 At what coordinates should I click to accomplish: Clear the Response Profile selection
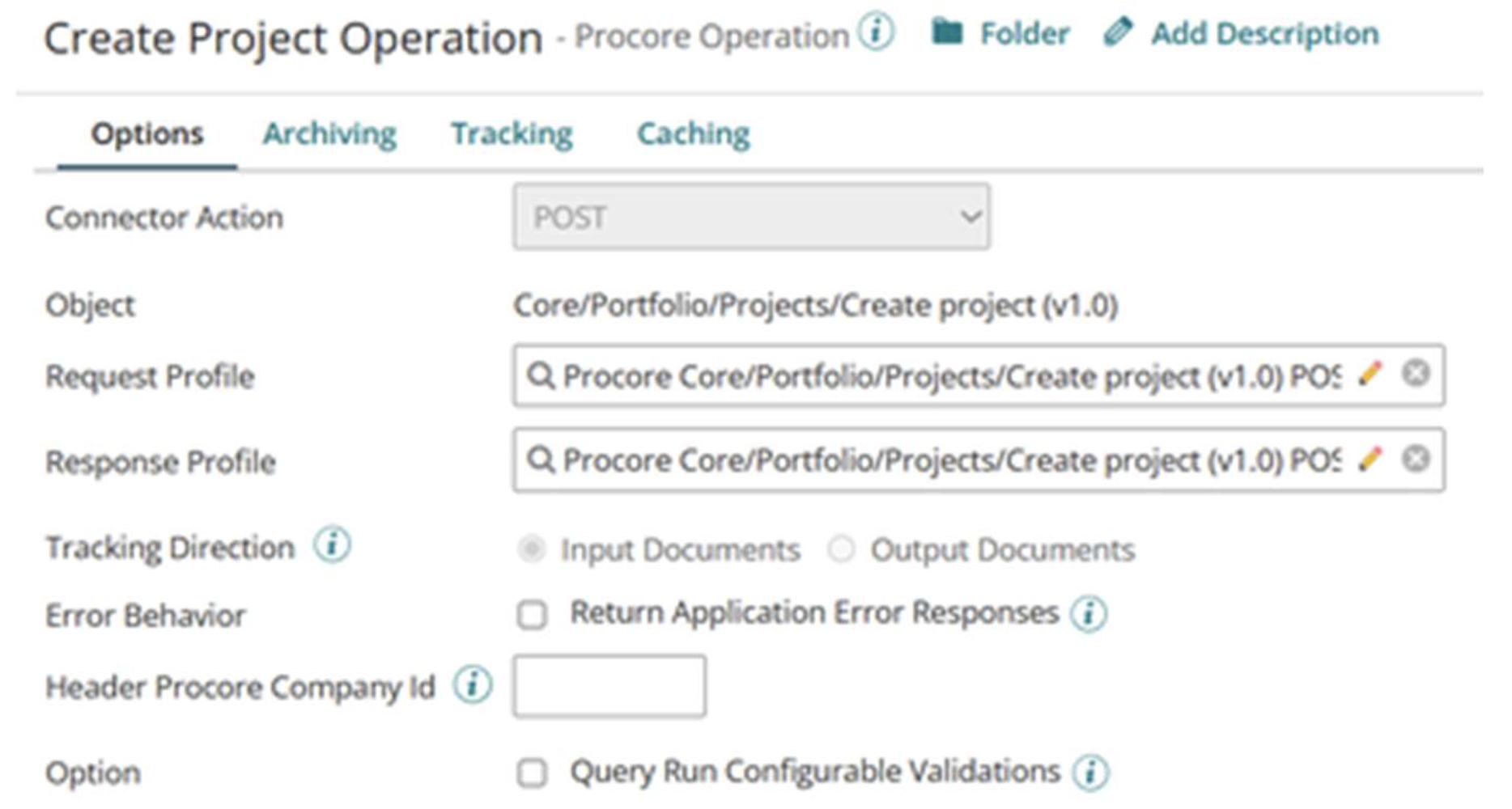1416,458
